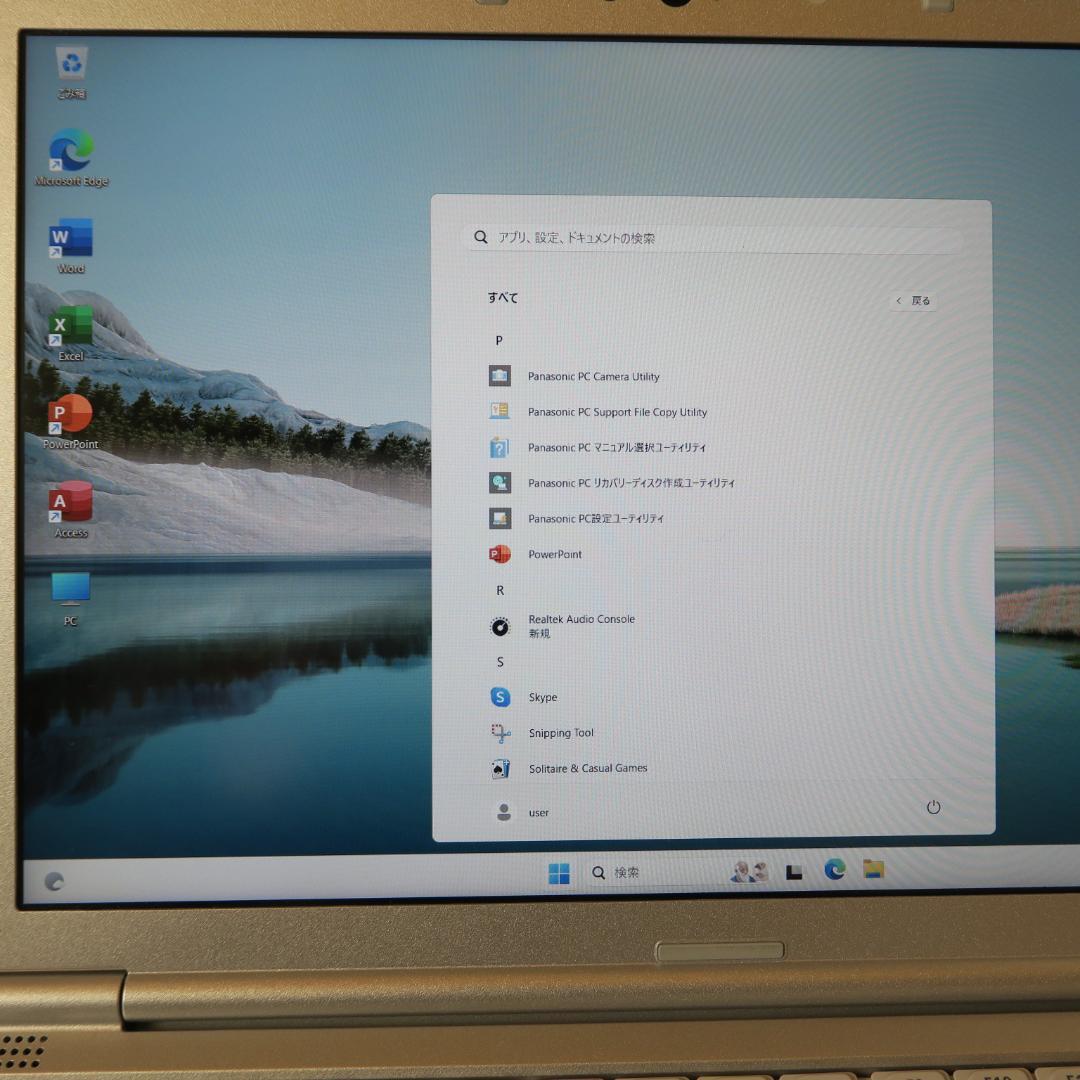Image resolution: width=1080 pixels, height=1080 pixels.
Task: Select the Skype text entry
Action: [543, 697]
